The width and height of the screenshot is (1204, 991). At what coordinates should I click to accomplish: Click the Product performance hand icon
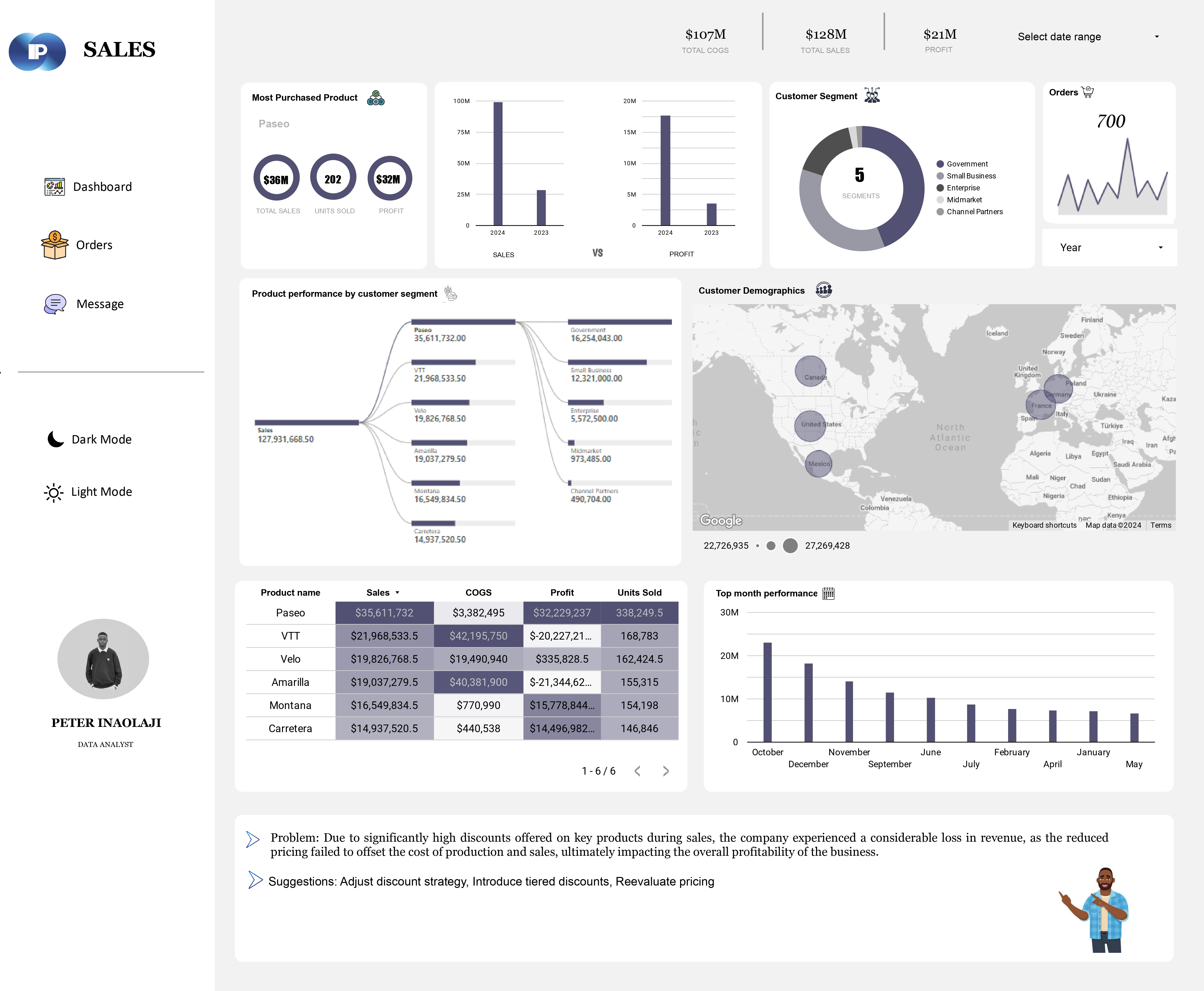pyautogui.click(x=450, y=293)
